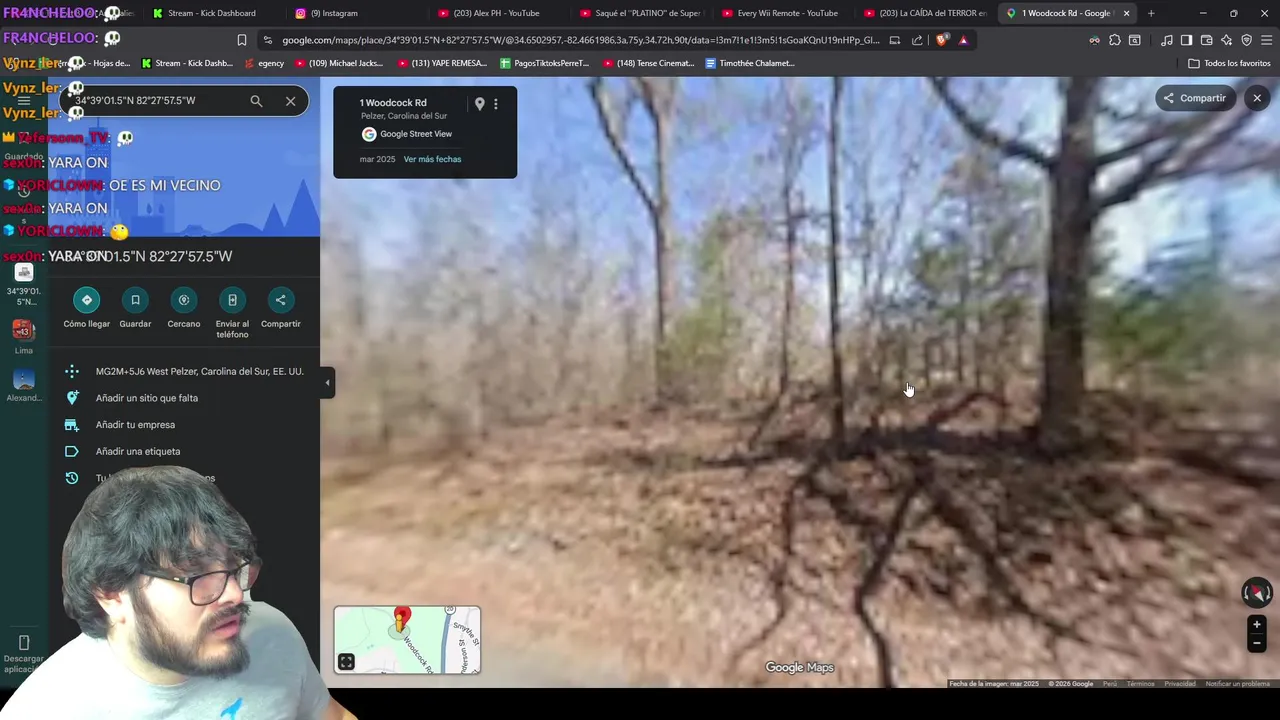
Task: Open the three-dot menu in Street View card
Action: click(x=495, y=104)
